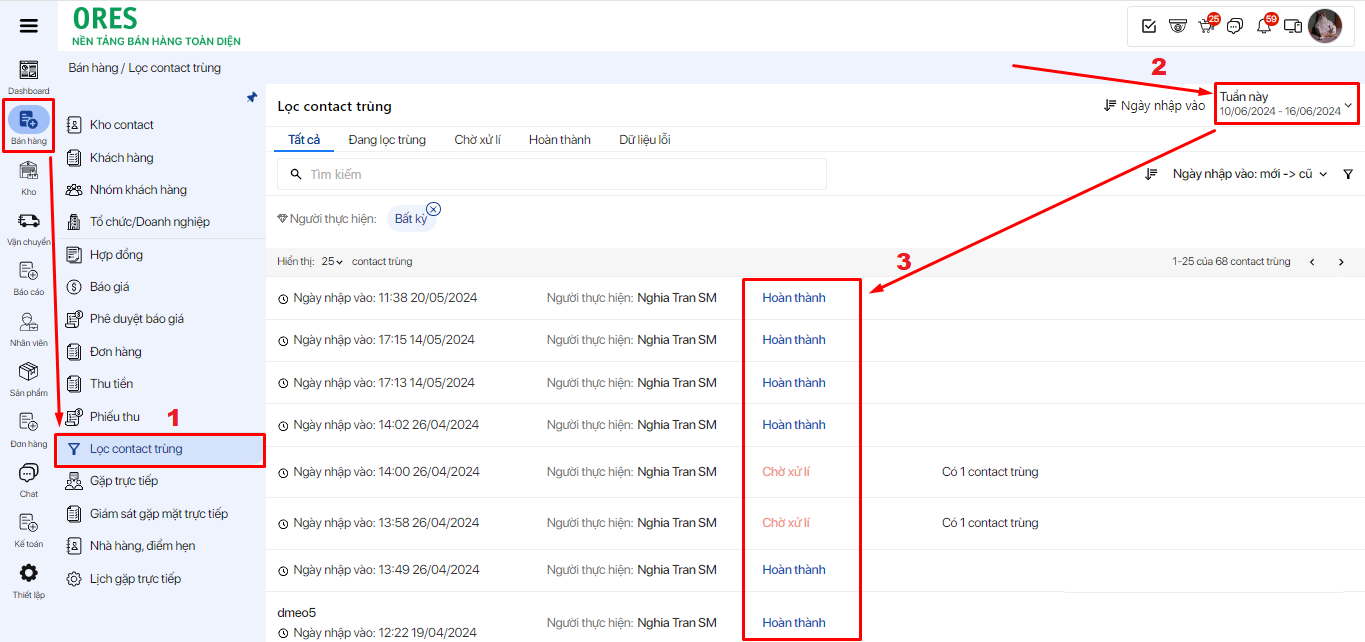The width and height of the screenshot is (1365, 642).
Task: Open the checklist tasks icon in header
Action: click(1149, 26)
